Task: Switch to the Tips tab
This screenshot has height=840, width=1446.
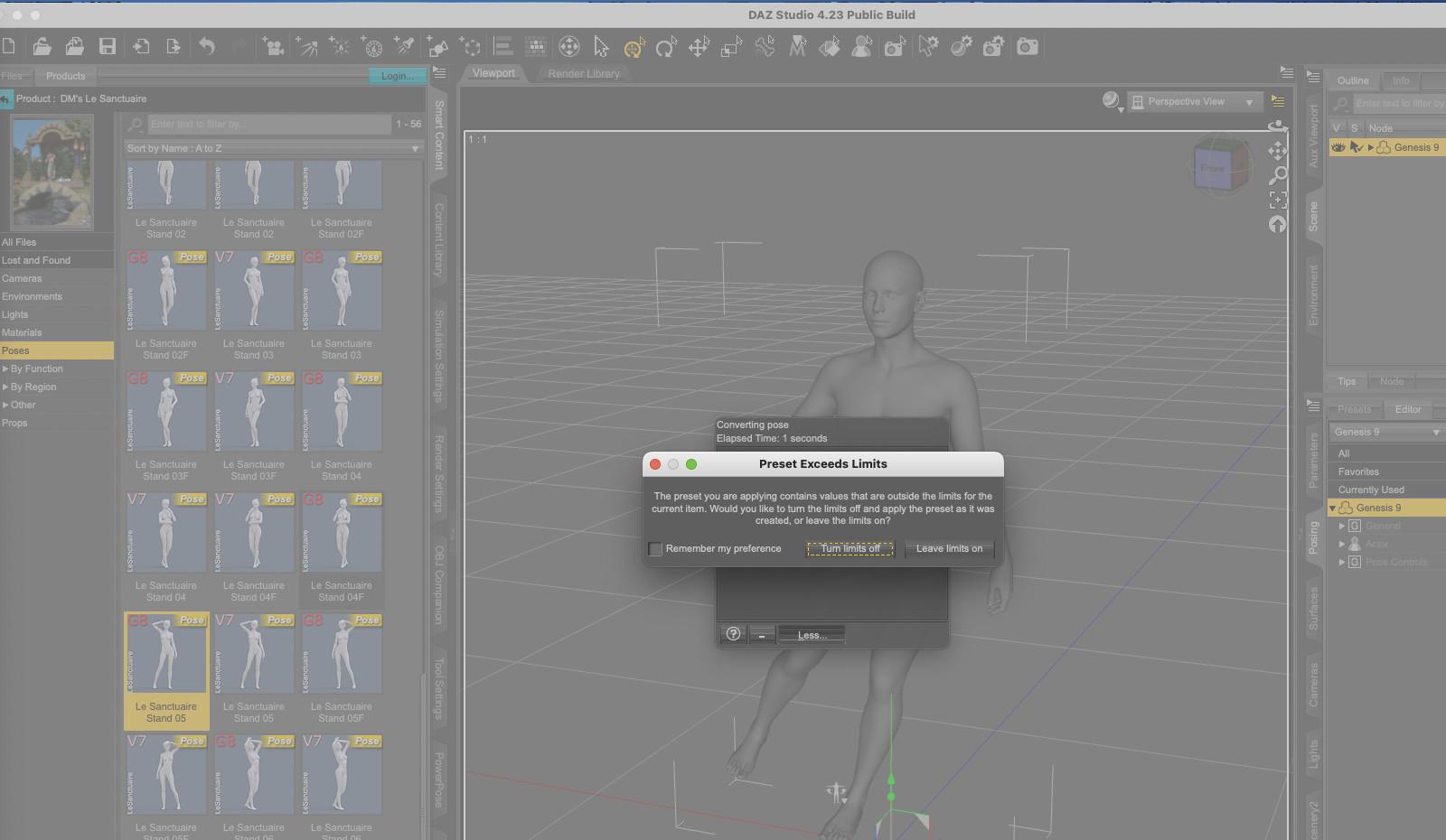Action: click(1347, 381)
